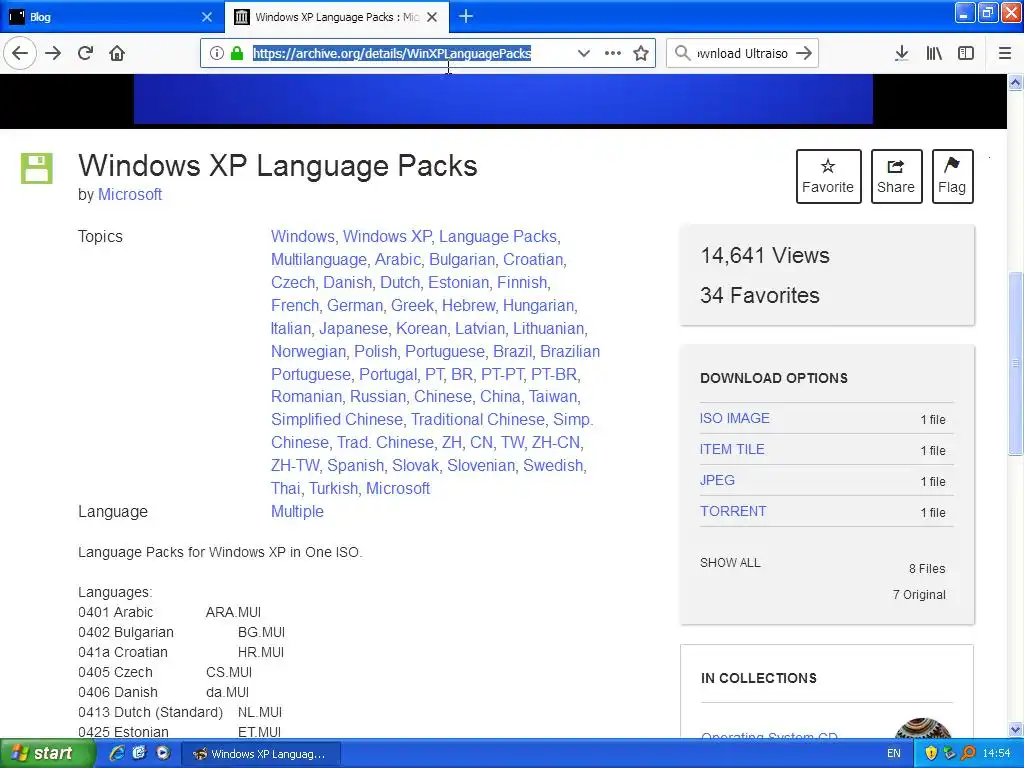This screenshot has height=768, width=1024.
Task: Open the Windows XP topic link
Action: 387,236
